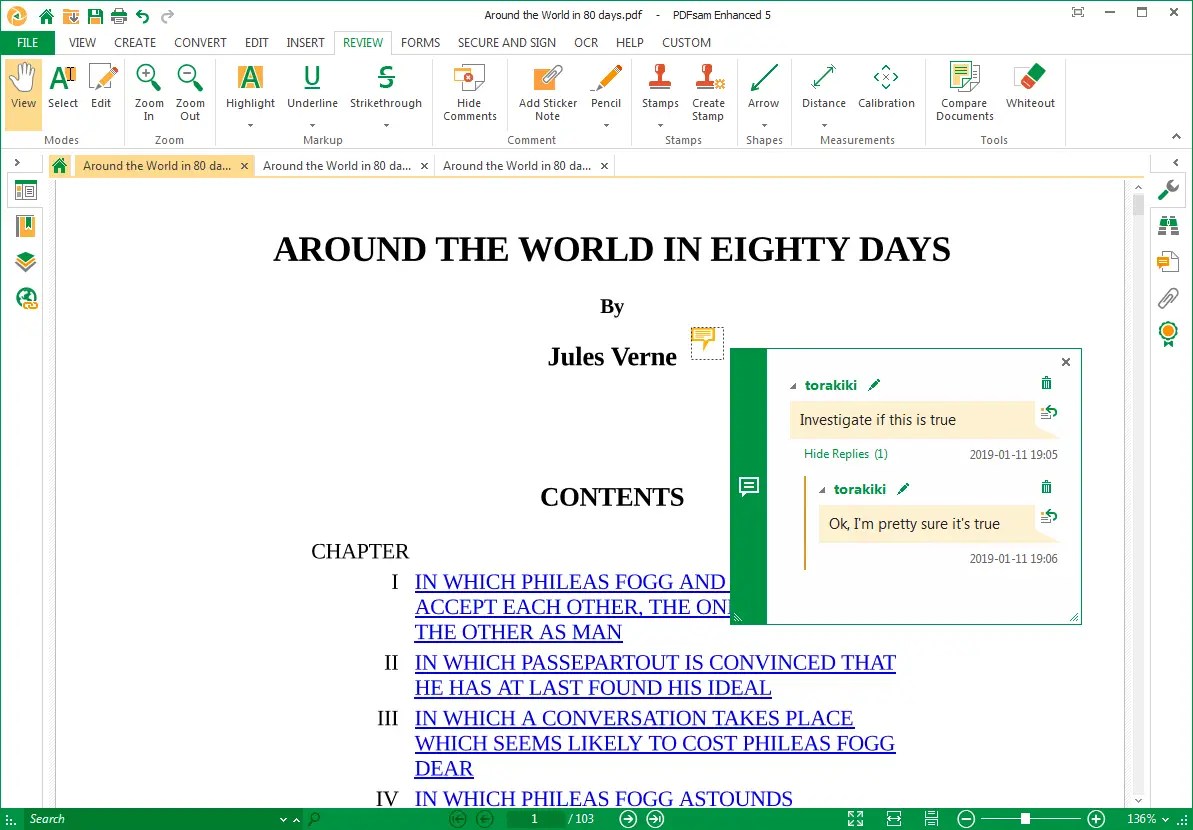The image size is (1193, 830).
Task: Click the Create Stamp icon
Action: 708,91
